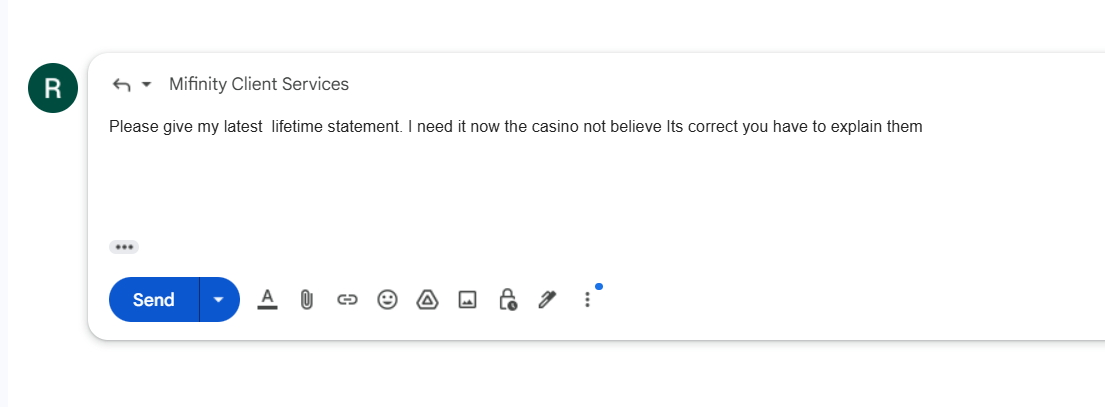Image resolution: width=1105 pixels, height=407 pixels.
Task: Click the Mifinity Client Services recipient
Action: [259, 84]
